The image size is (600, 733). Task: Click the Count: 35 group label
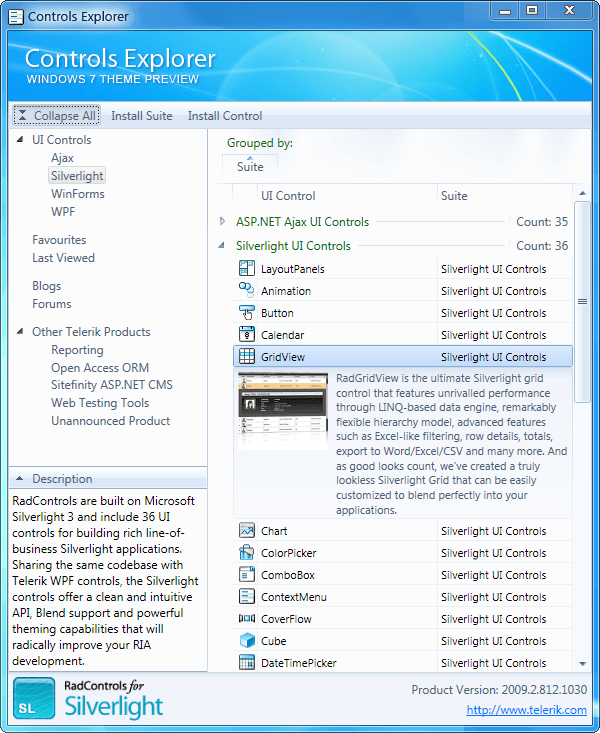pos(542,222)
